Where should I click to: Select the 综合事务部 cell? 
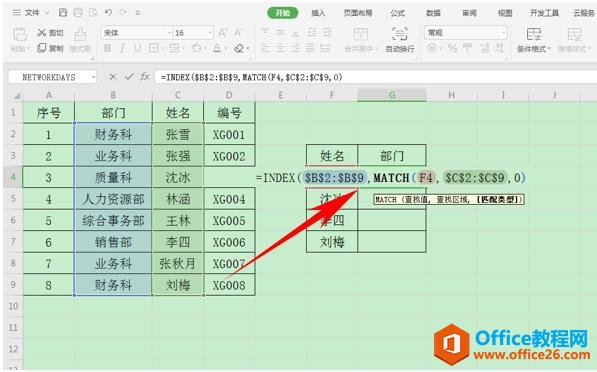[113, 220]
